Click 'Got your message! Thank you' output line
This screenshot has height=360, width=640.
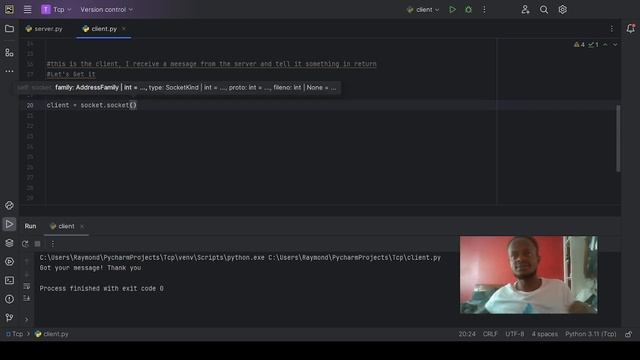90,268
